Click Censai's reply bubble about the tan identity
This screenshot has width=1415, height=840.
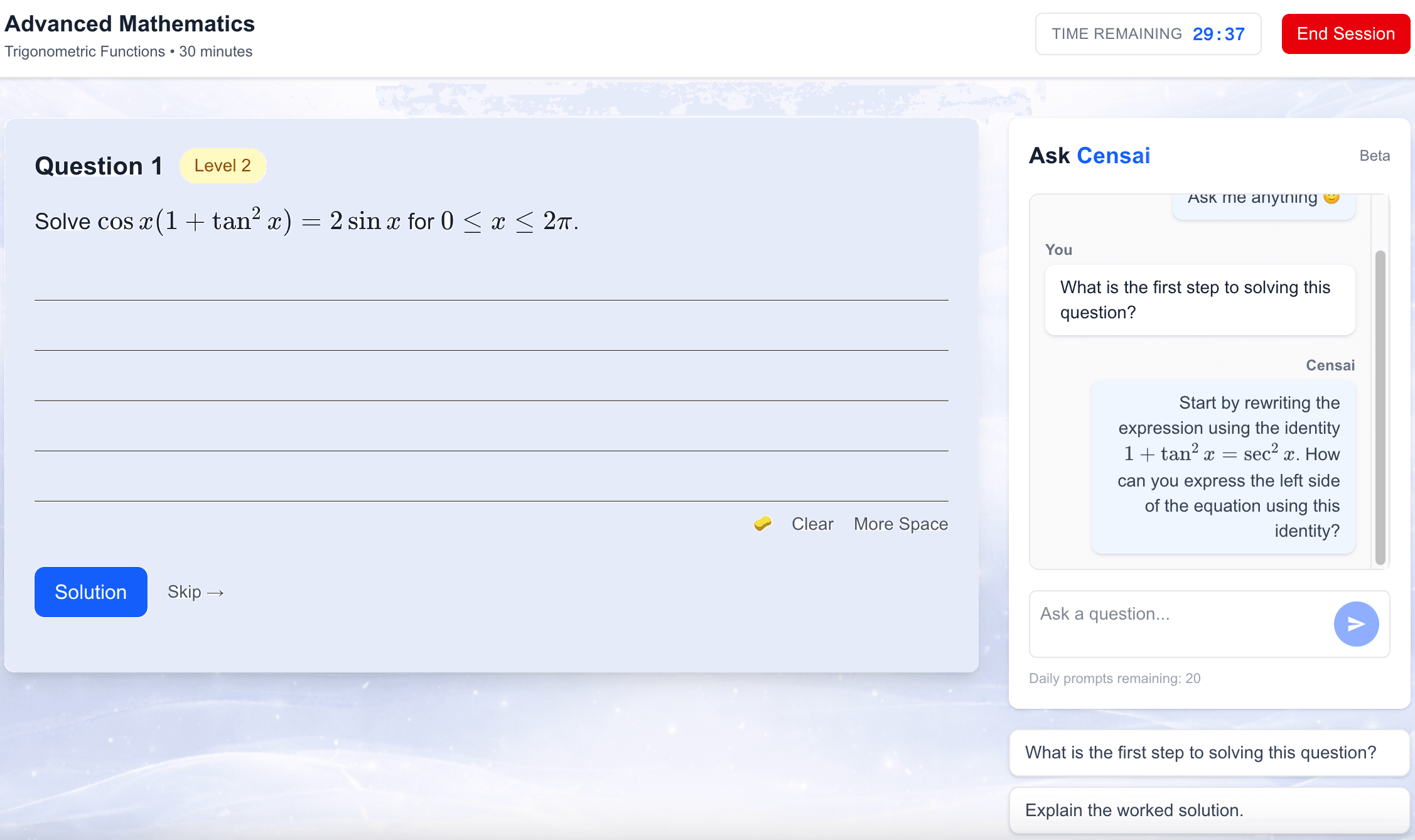point(1222,467)
